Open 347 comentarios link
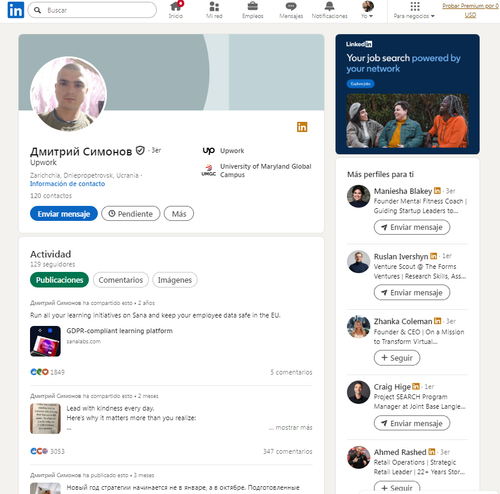This screenshot has height=494, width=500. pos(288,451)
